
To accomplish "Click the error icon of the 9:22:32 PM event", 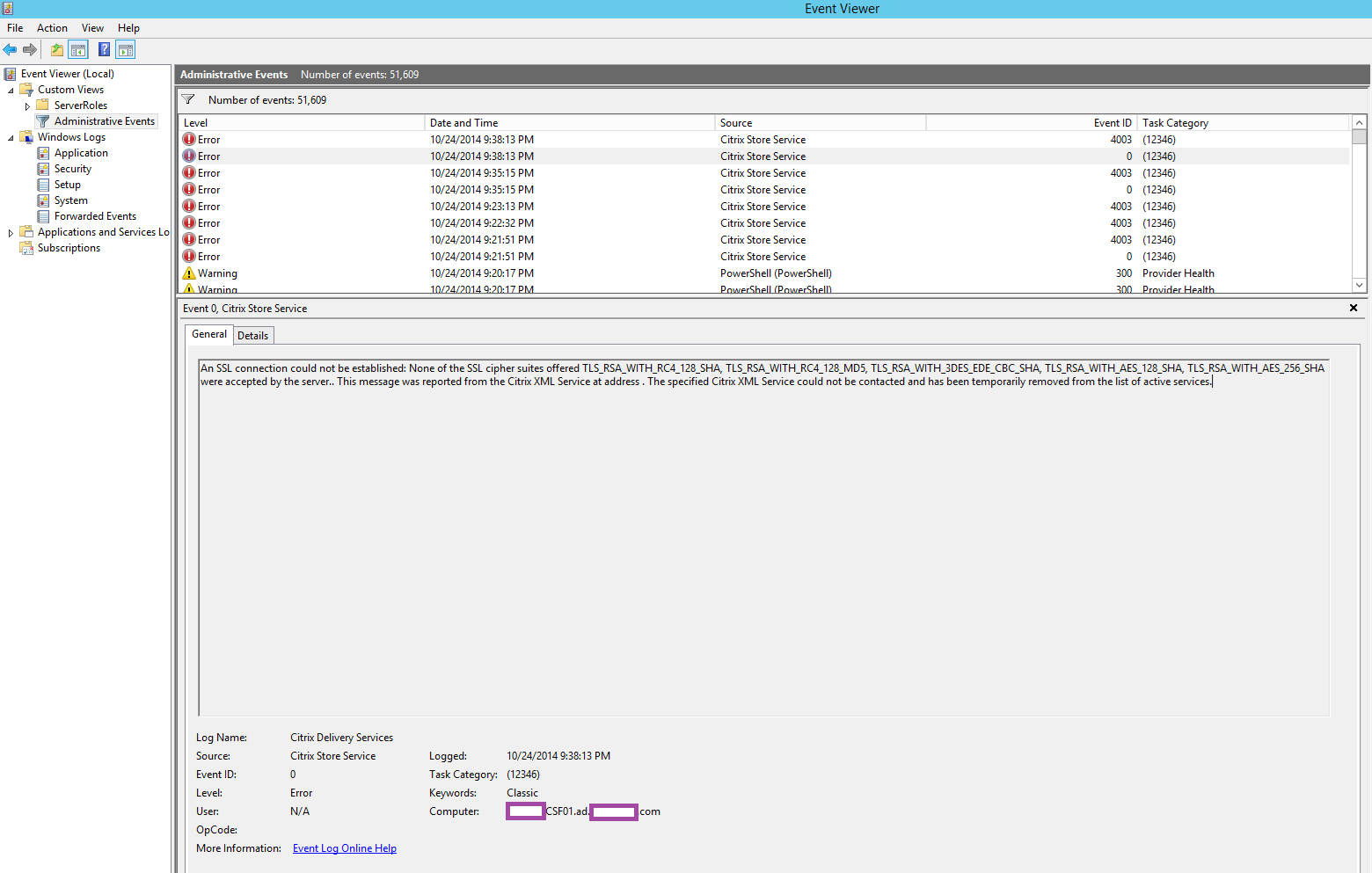I will coord(189,223).
